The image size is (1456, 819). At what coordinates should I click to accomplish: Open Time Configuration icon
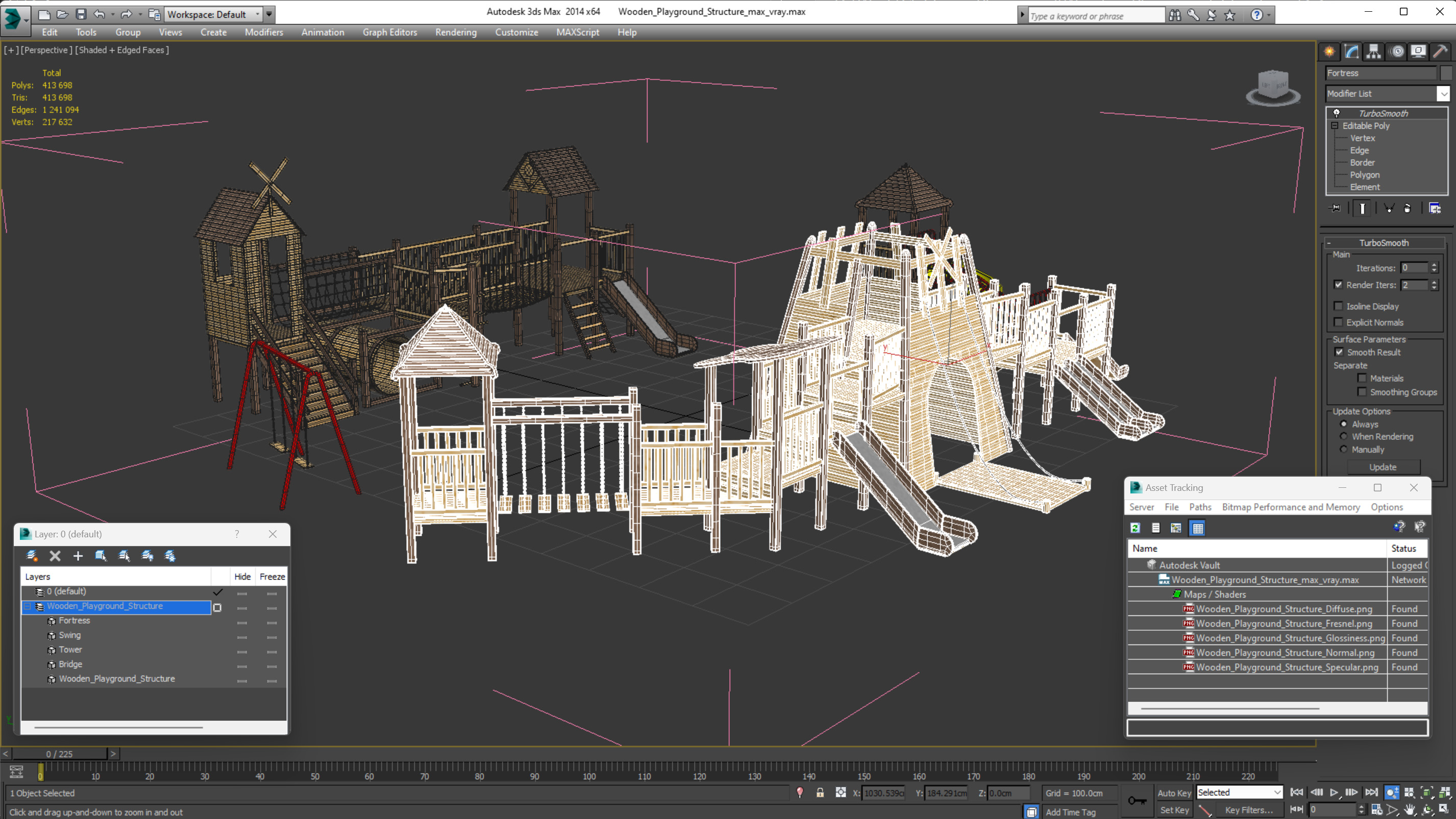(x=1376, y=809)
